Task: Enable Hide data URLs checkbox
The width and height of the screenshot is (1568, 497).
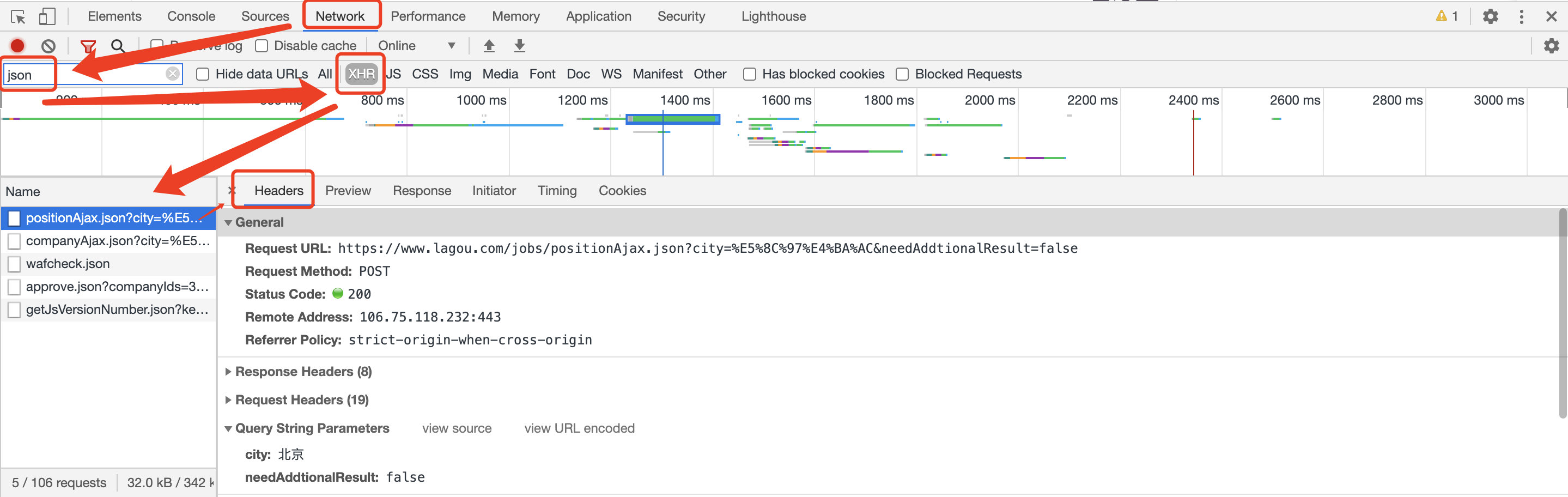Action: (x=203, y=74)
